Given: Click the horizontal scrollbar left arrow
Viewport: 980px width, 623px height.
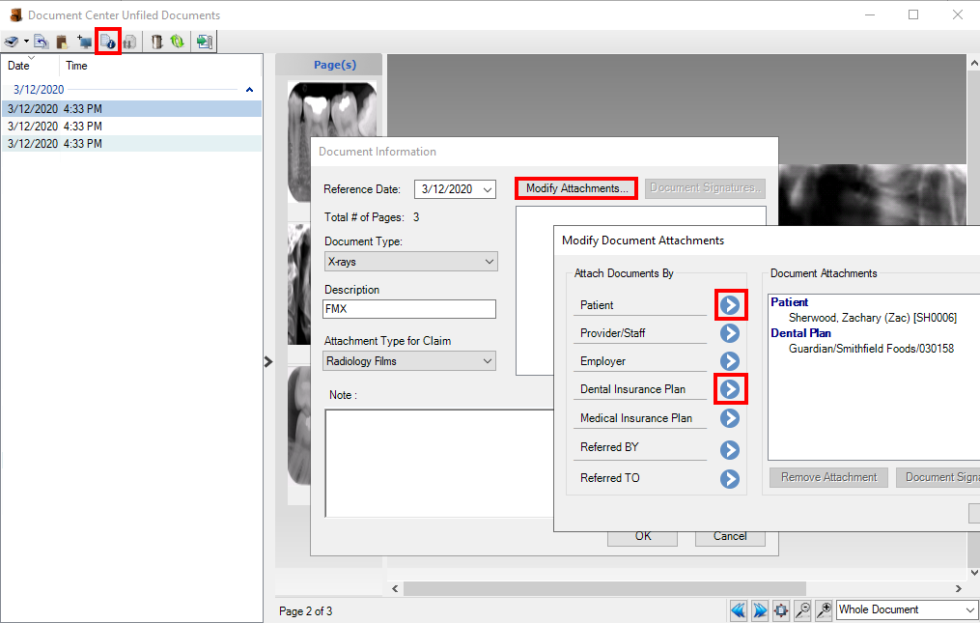Looking at the screenshot, I should point(395,589).
